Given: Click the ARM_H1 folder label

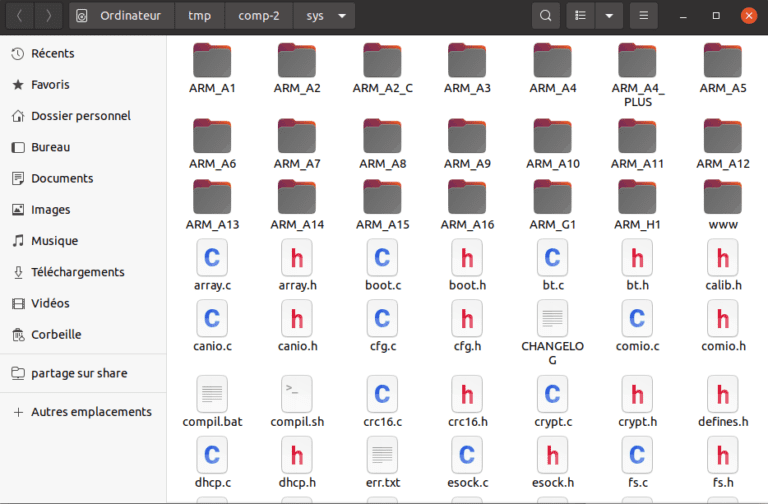Looking at the screenshot, I should point(637,224).
